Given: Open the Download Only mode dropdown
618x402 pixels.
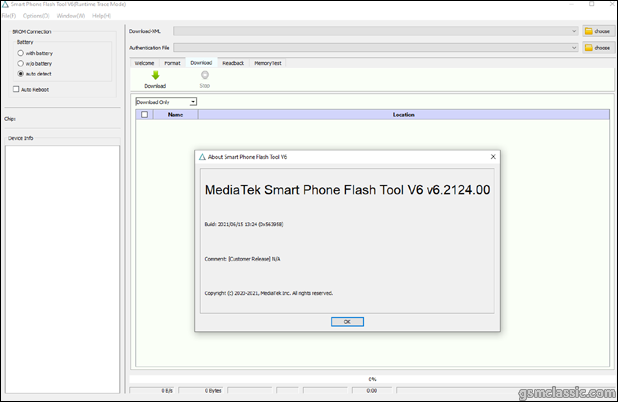Looking at the screenshot, I should (166, 102).
